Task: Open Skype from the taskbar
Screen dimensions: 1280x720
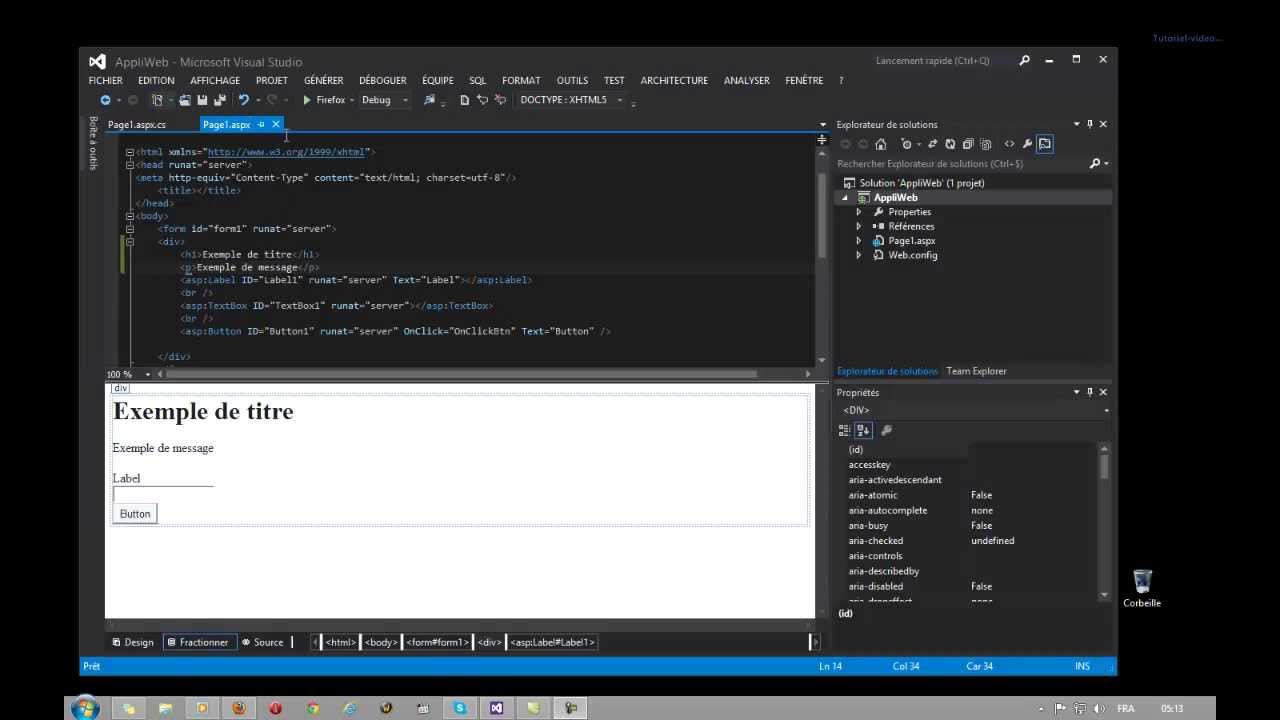Action: 460,708
